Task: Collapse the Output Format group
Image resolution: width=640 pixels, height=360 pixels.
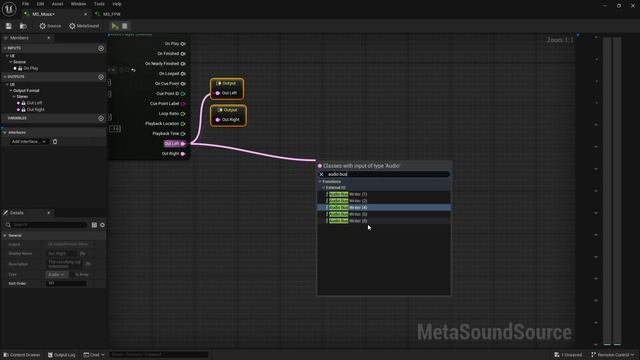Action: point(11,91)
